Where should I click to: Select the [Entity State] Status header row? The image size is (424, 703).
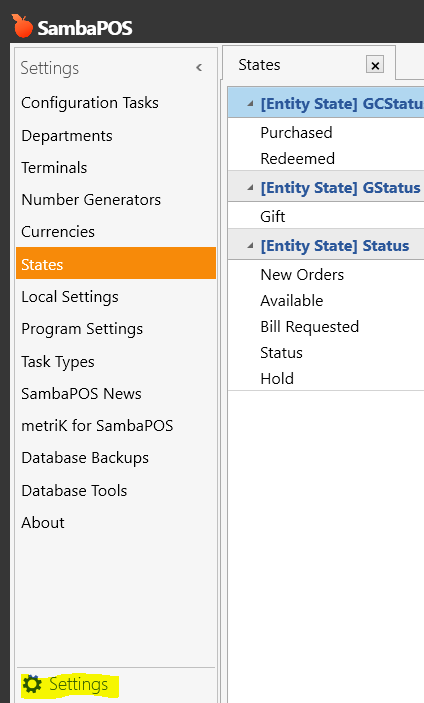[x=326, y=245]
